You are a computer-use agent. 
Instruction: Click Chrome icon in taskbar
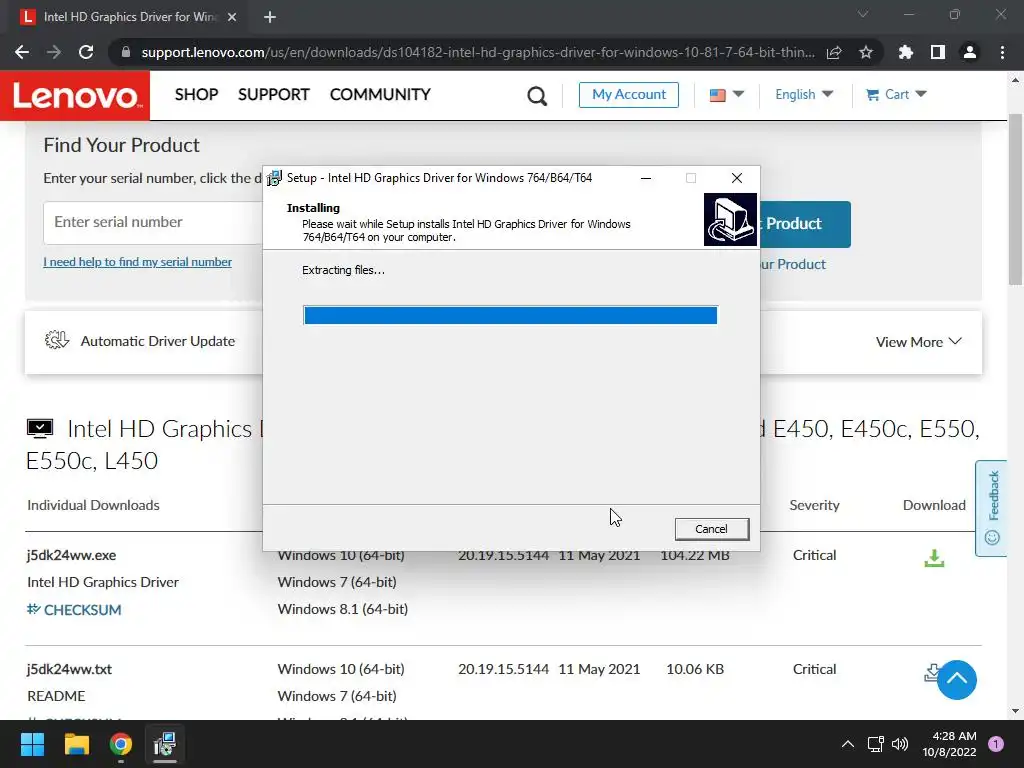[x=121, y=744]
